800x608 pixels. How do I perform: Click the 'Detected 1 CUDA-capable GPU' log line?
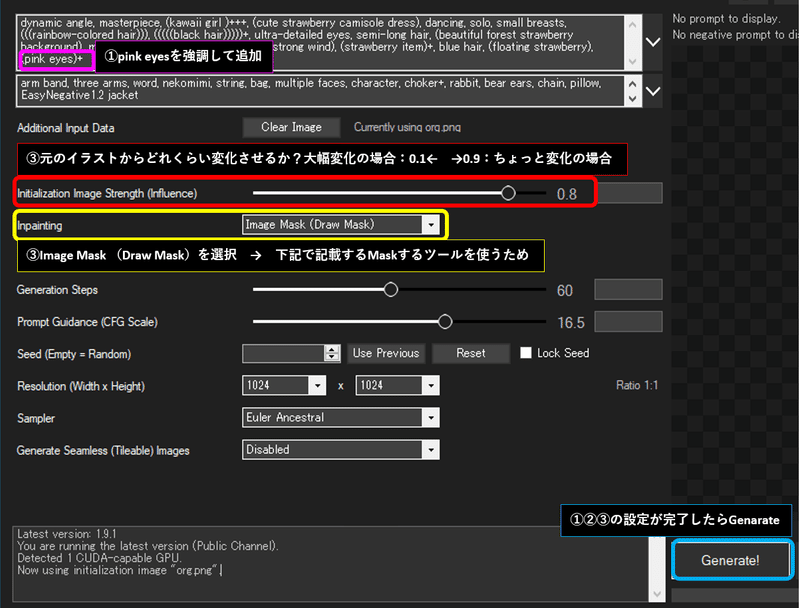(x=99, y=558)
